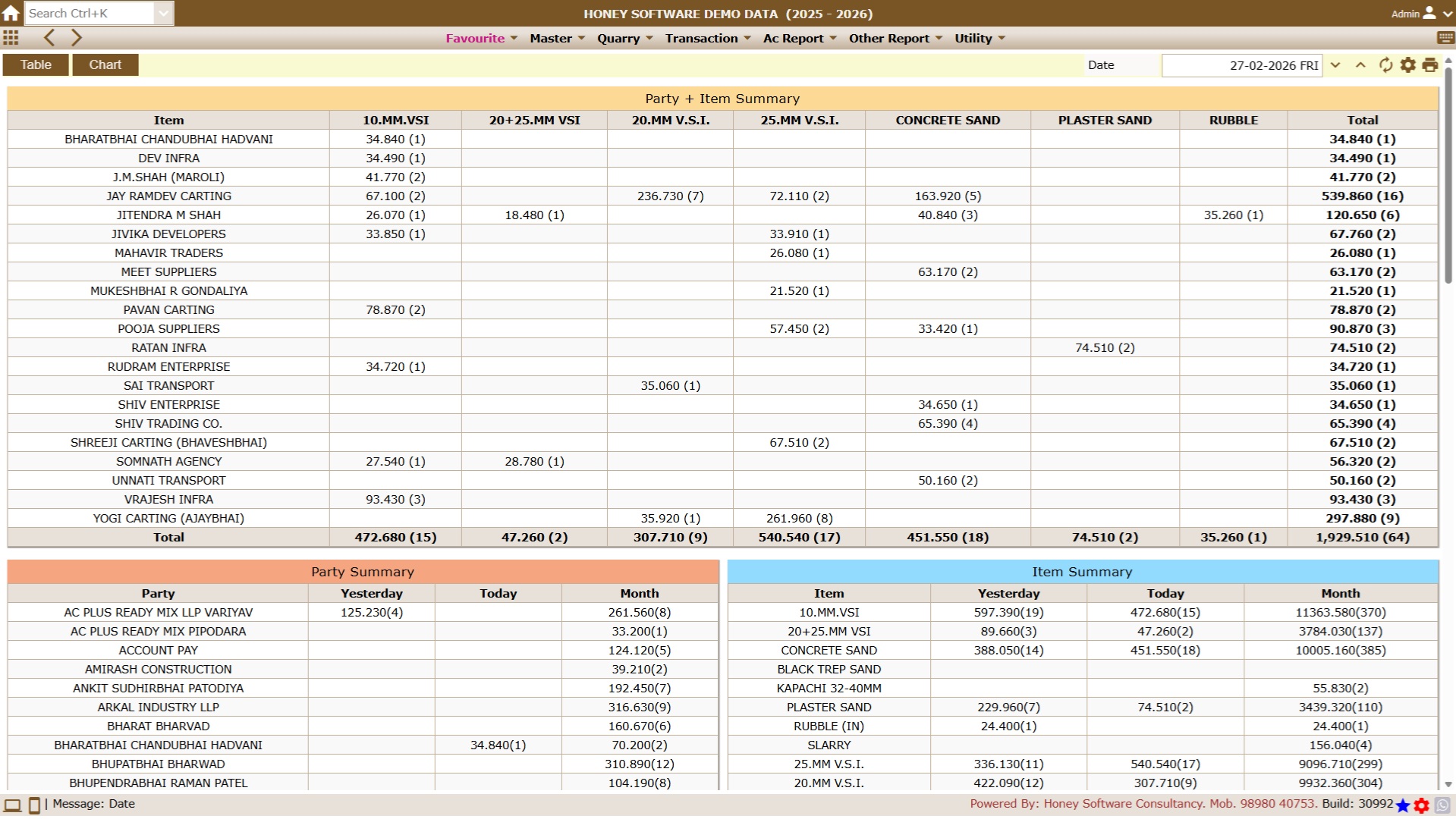Click the blue star icon in status bar
The image size is (1456, 819).
click(x=1403, y=805)
